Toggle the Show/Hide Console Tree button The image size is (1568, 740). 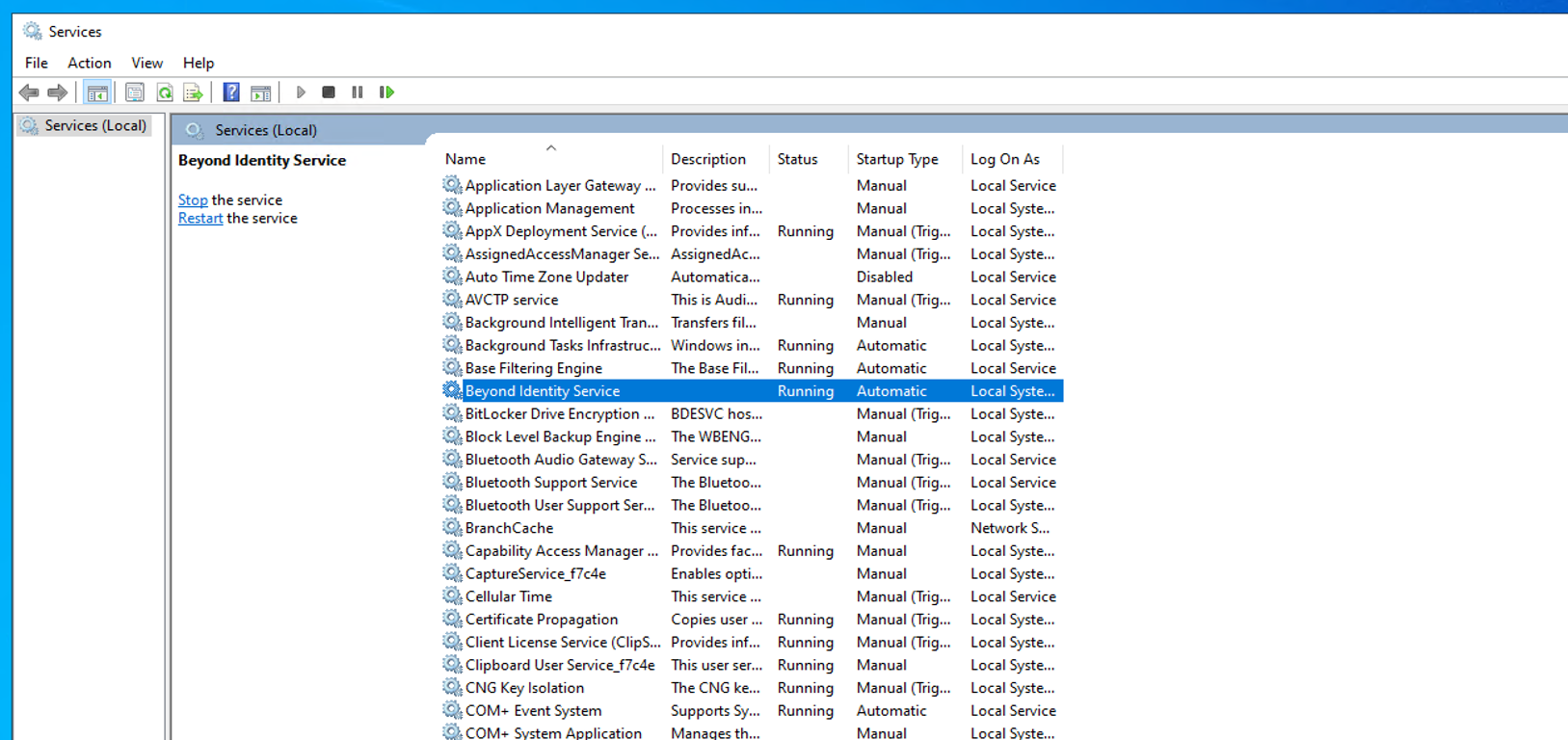(97, 92)
